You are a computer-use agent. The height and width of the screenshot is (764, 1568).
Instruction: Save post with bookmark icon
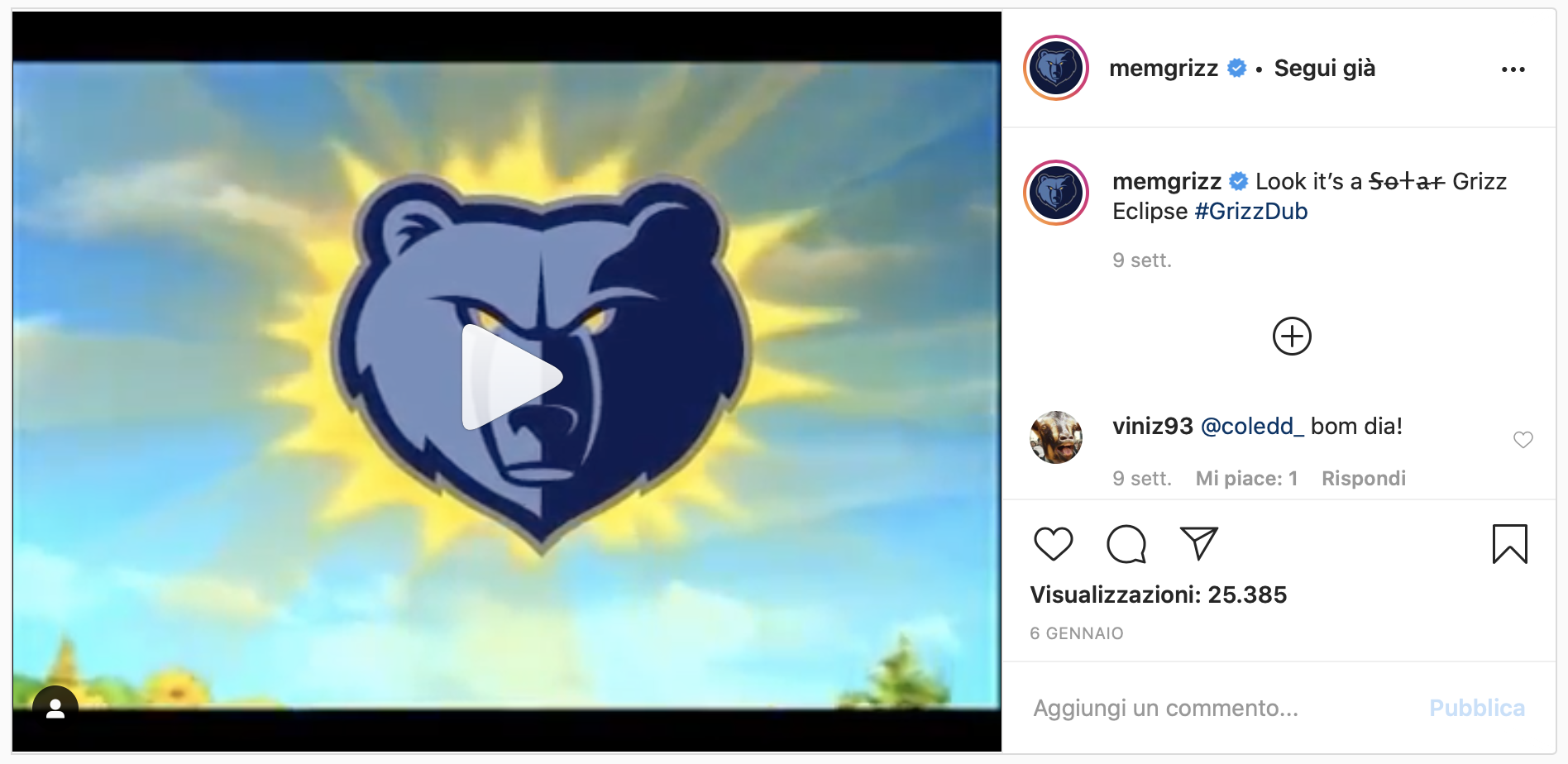tap(1509, 544)
